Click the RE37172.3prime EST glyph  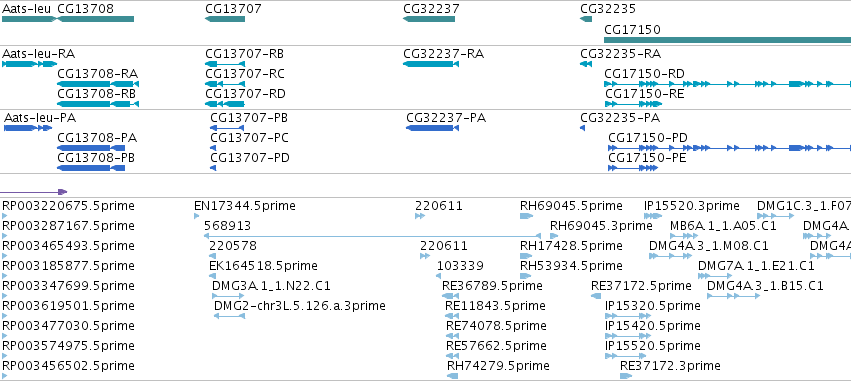[x=626, y=376]
